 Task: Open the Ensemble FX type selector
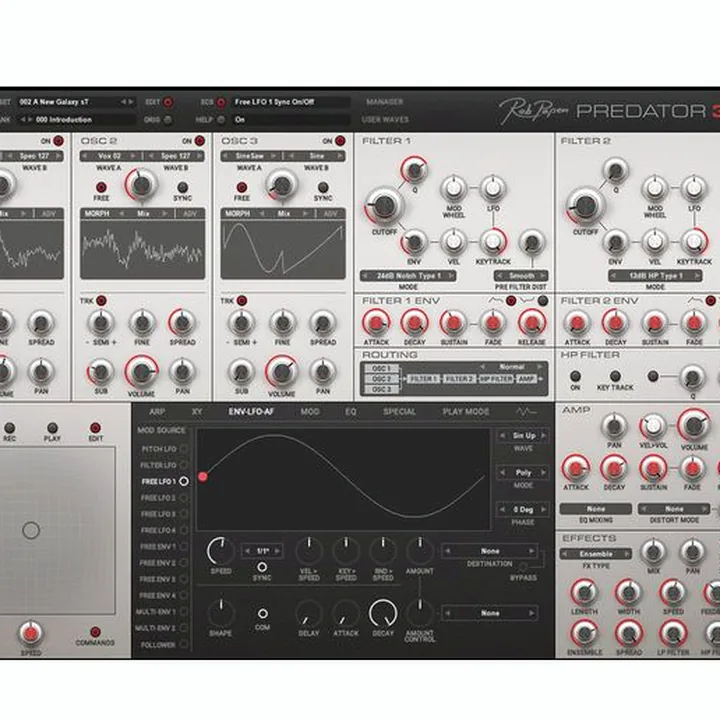point(596,554)
